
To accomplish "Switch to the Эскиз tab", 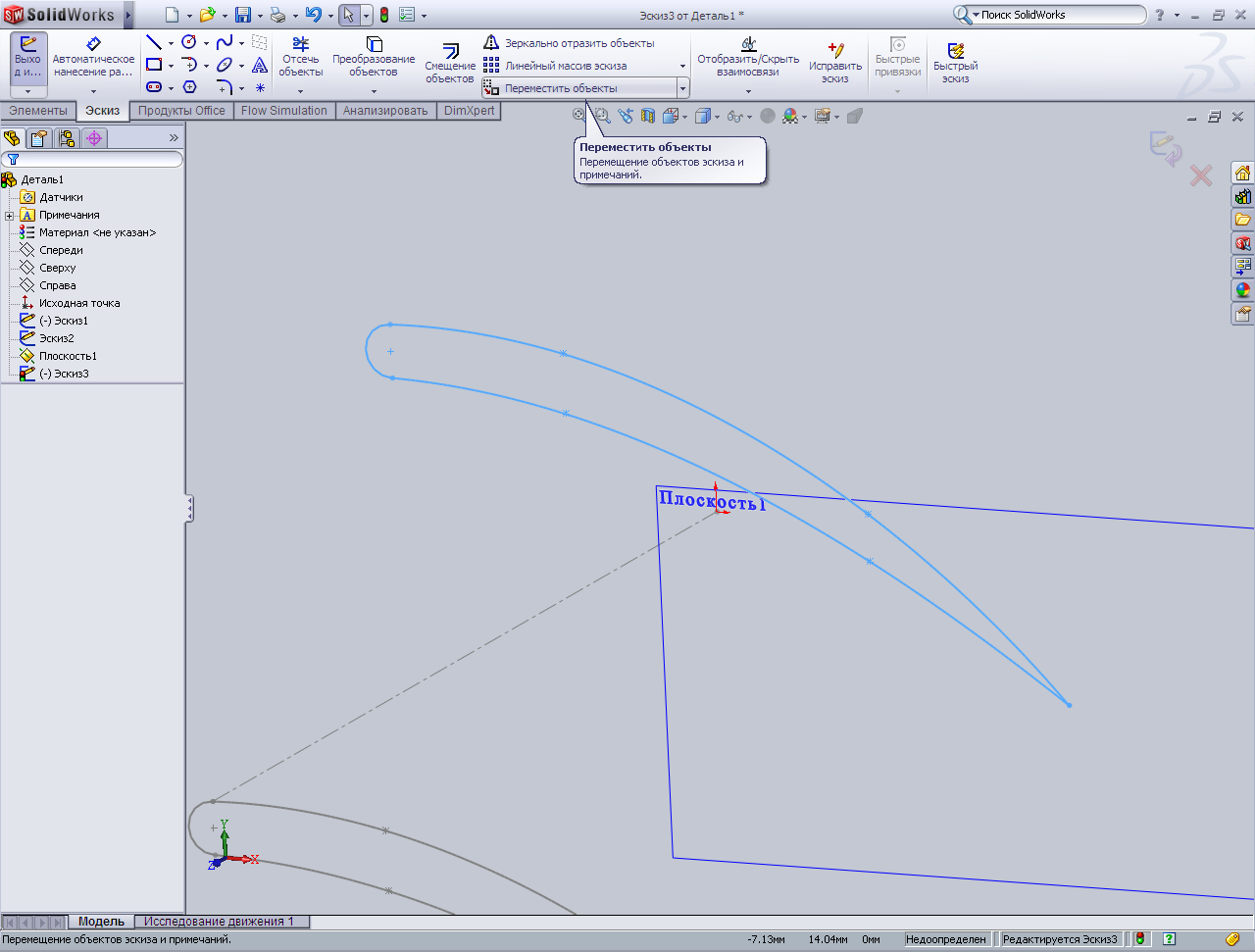I will click(x=102, y=111).
